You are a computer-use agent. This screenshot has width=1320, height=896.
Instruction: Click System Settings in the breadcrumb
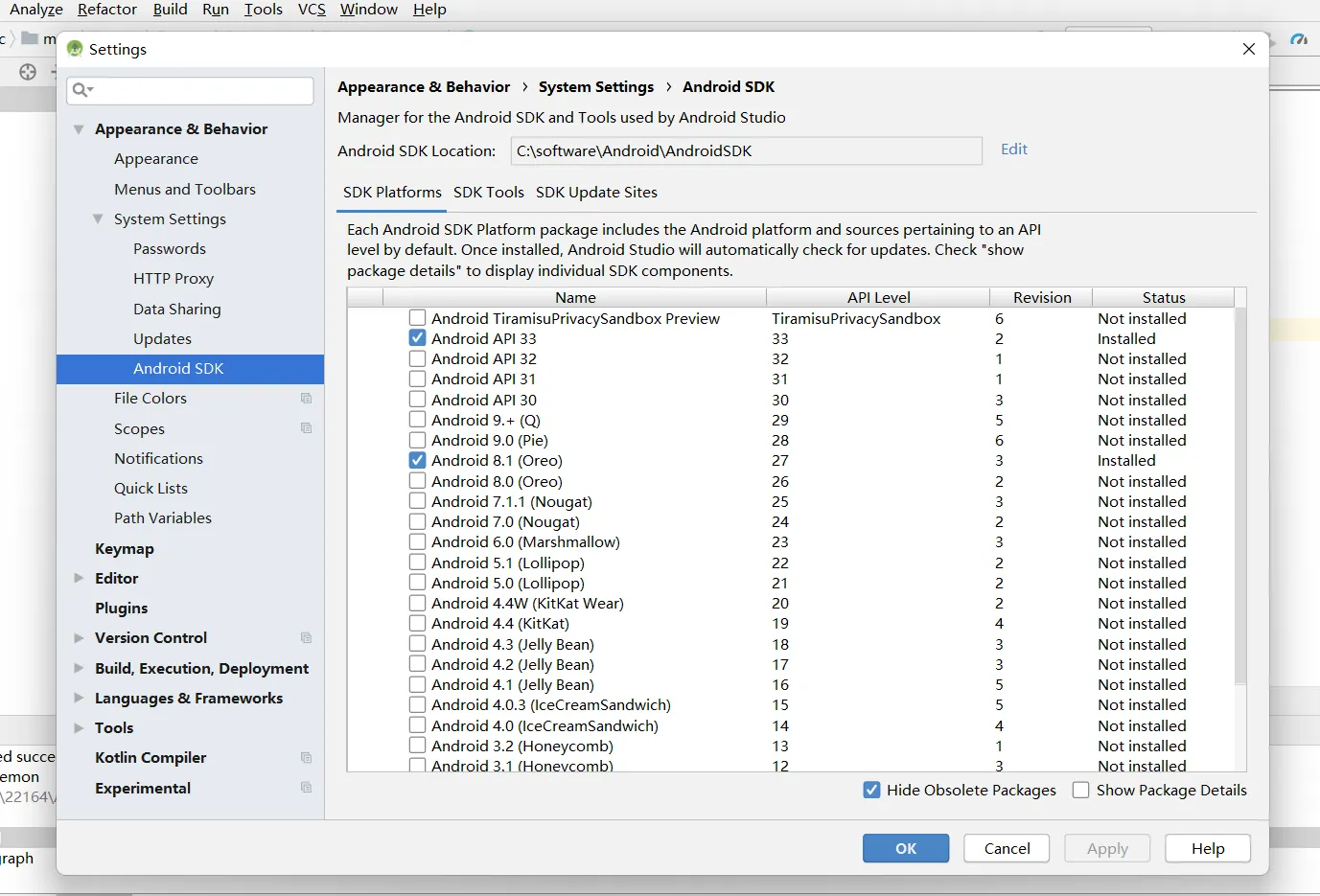(596, 87)
